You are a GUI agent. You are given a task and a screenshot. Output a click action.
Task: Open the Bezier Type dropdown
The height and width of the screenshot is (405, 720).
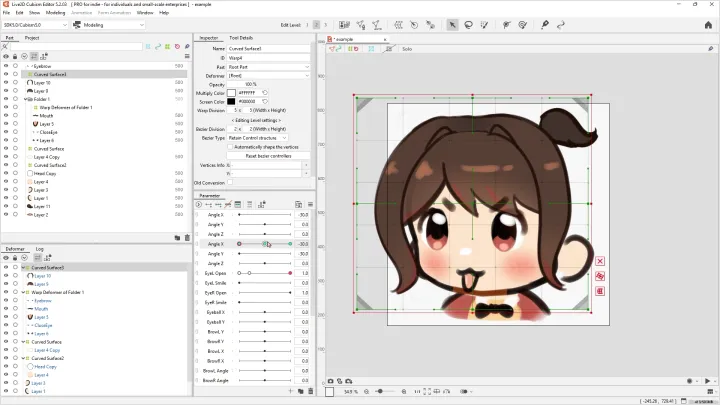pyautogui.click(x=258, y=138)
